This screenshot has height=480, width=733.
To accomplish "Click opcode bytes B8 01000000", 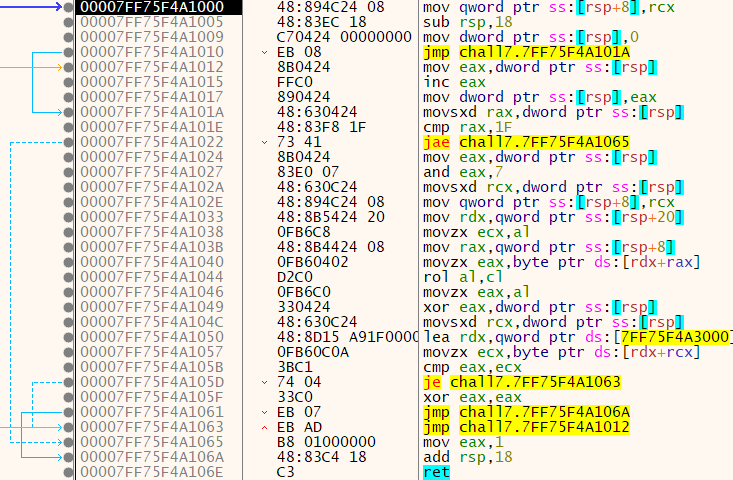I will 326,442.
